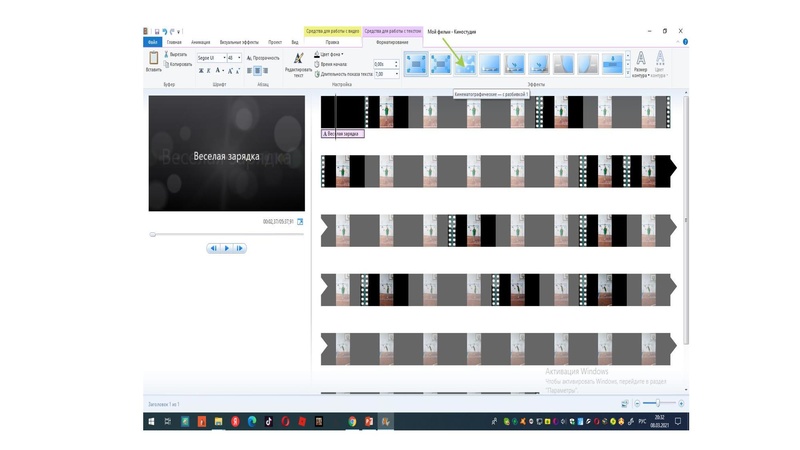Select the Веселая зарядка caption on timeline
Image resolution: width=800 pixels, height=450 pixels.
point(342,133)
